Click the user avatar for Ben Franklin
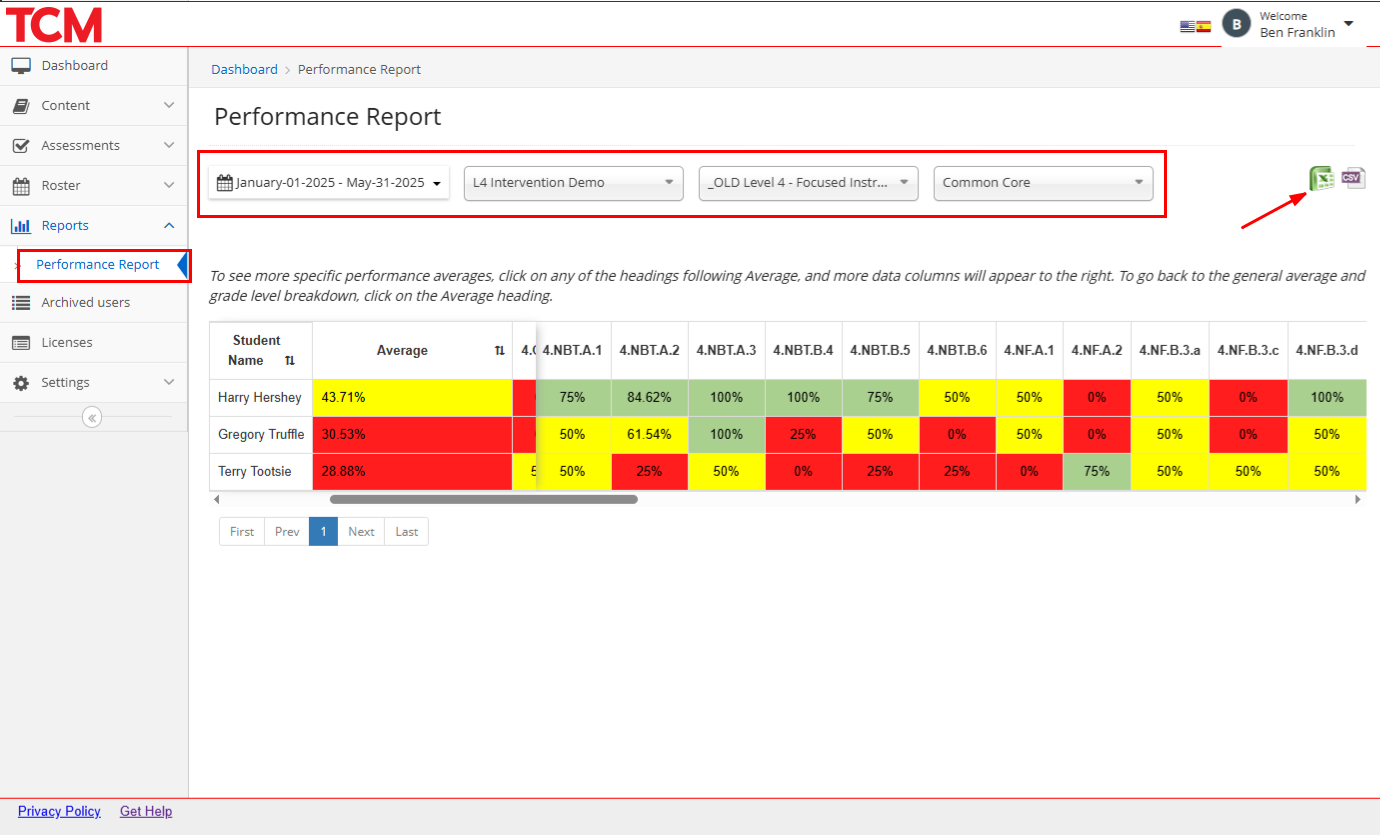1380x835 pixels. coord(1237,25)
